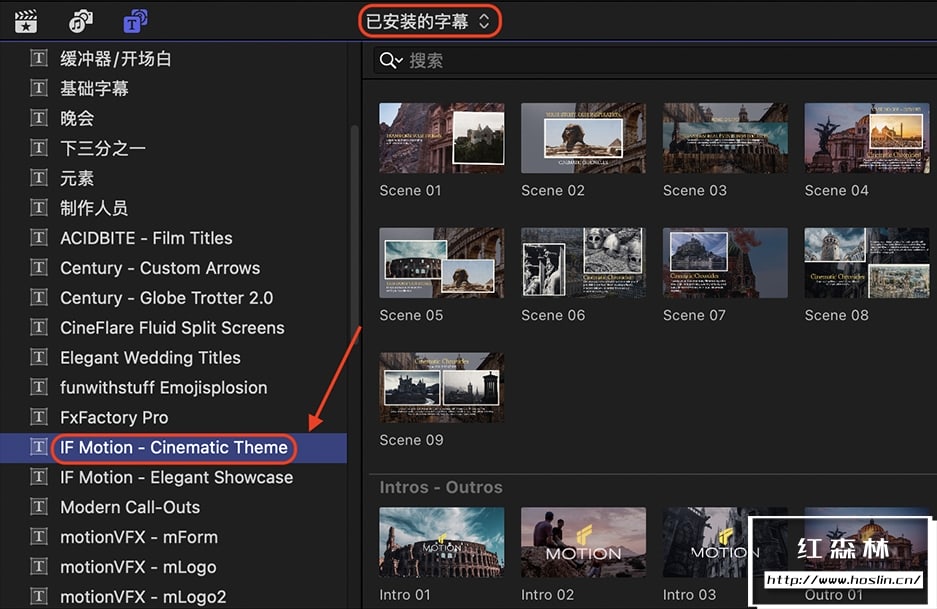Click the title icon beside FxFactory Pro
937x609 pixels.
click(x=39, y=417)
